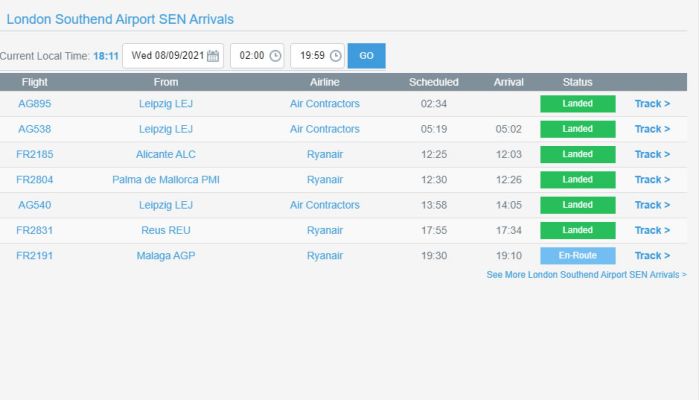Select Reus REU origin airport link
Viewport: 700px width, 400px height.
click(x=166, y=230)
